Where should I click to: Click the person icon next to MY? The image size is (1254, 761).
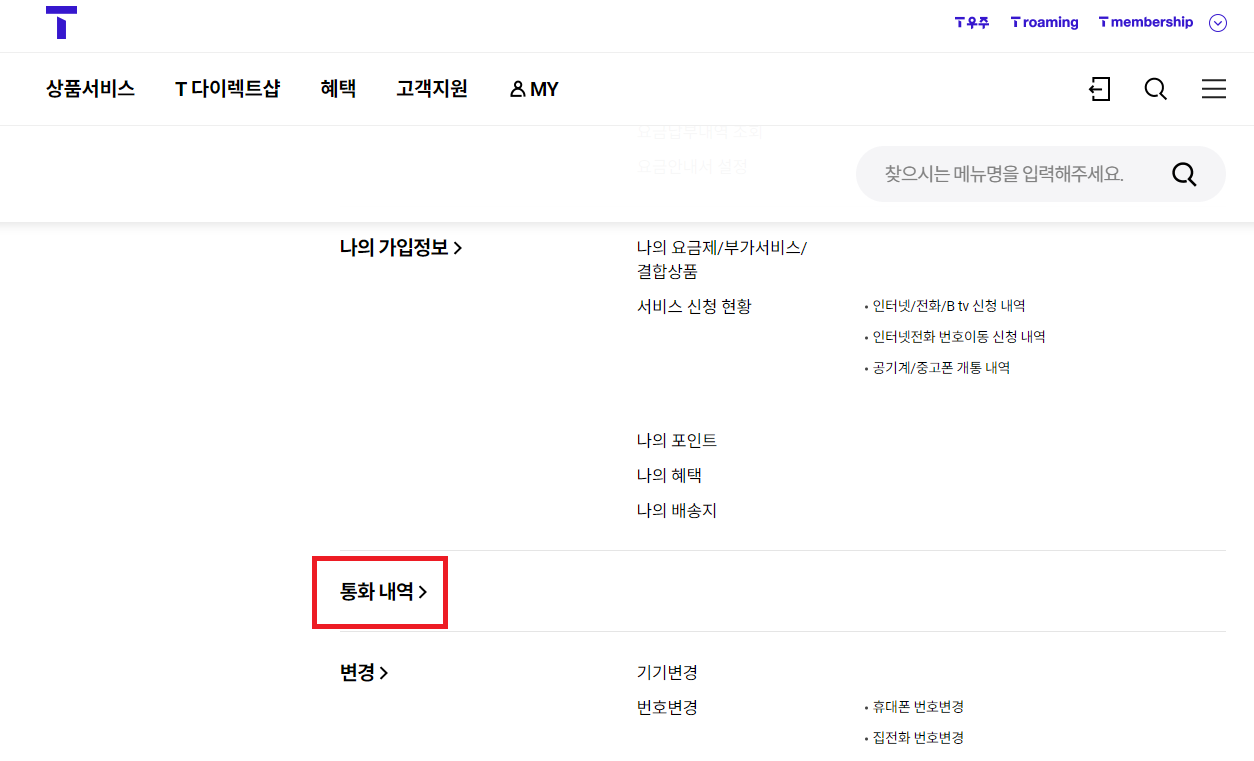[x=516, y=89]
